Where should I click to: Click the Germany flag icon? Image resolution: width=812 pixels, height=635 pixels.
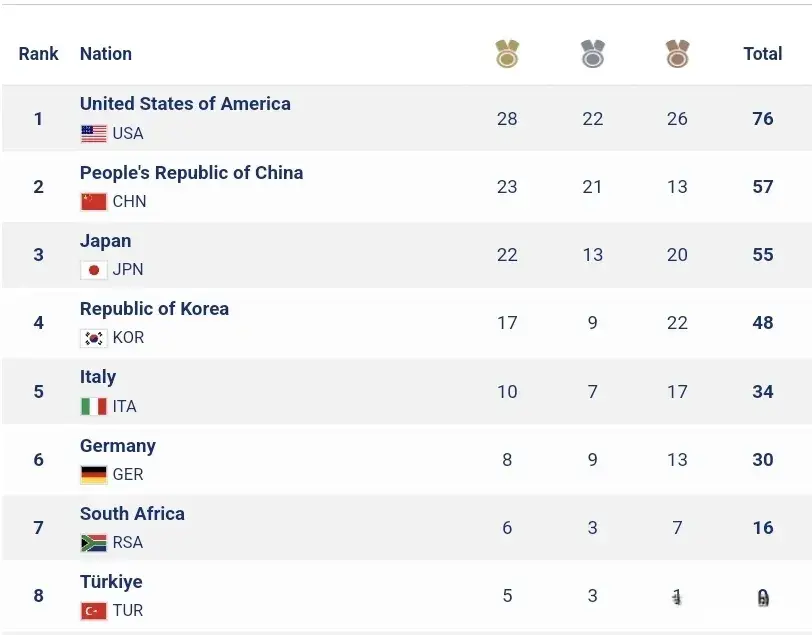point(94,474)
